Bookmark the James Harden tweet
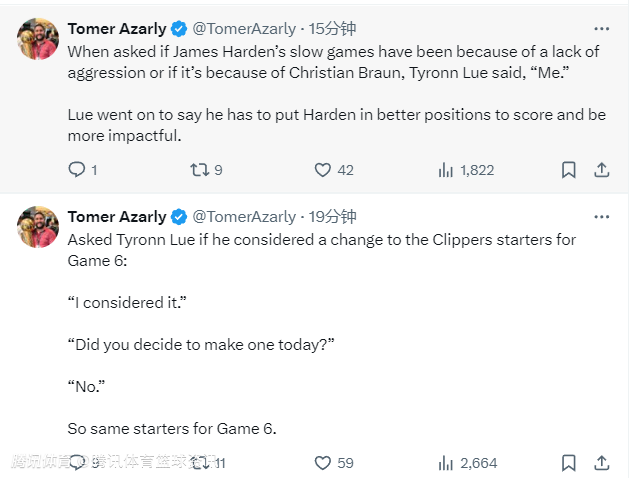 568,170
